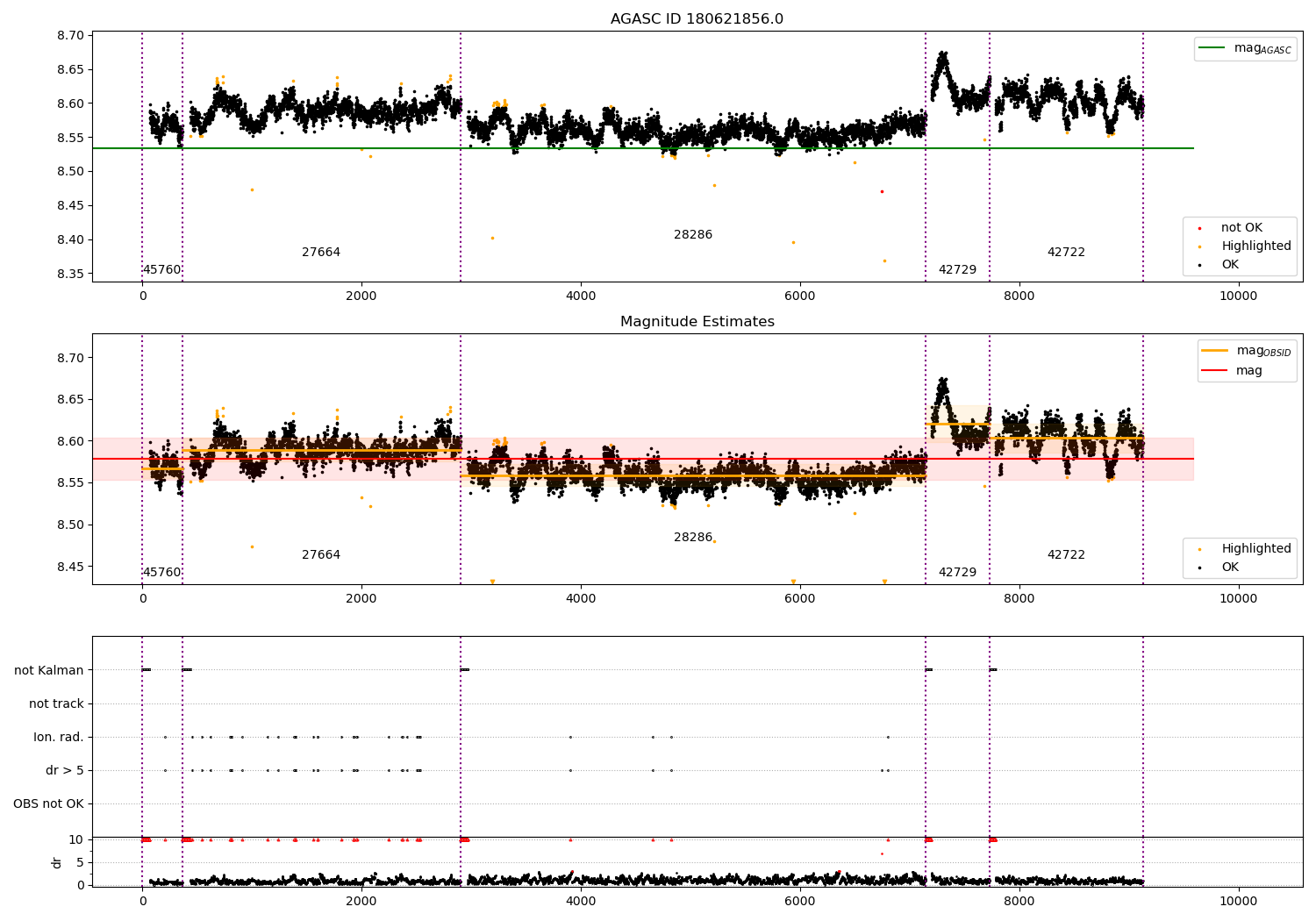The image size is (1316, 921).
Task: Click y-tick 8.70 on top plot
Action: 72,36
